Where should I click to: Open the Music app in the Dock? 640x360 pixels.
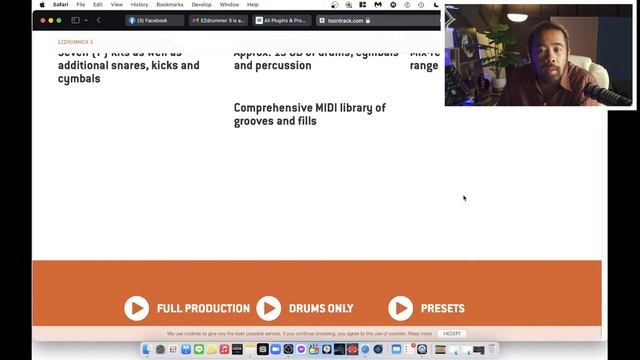tap(224, 349)
